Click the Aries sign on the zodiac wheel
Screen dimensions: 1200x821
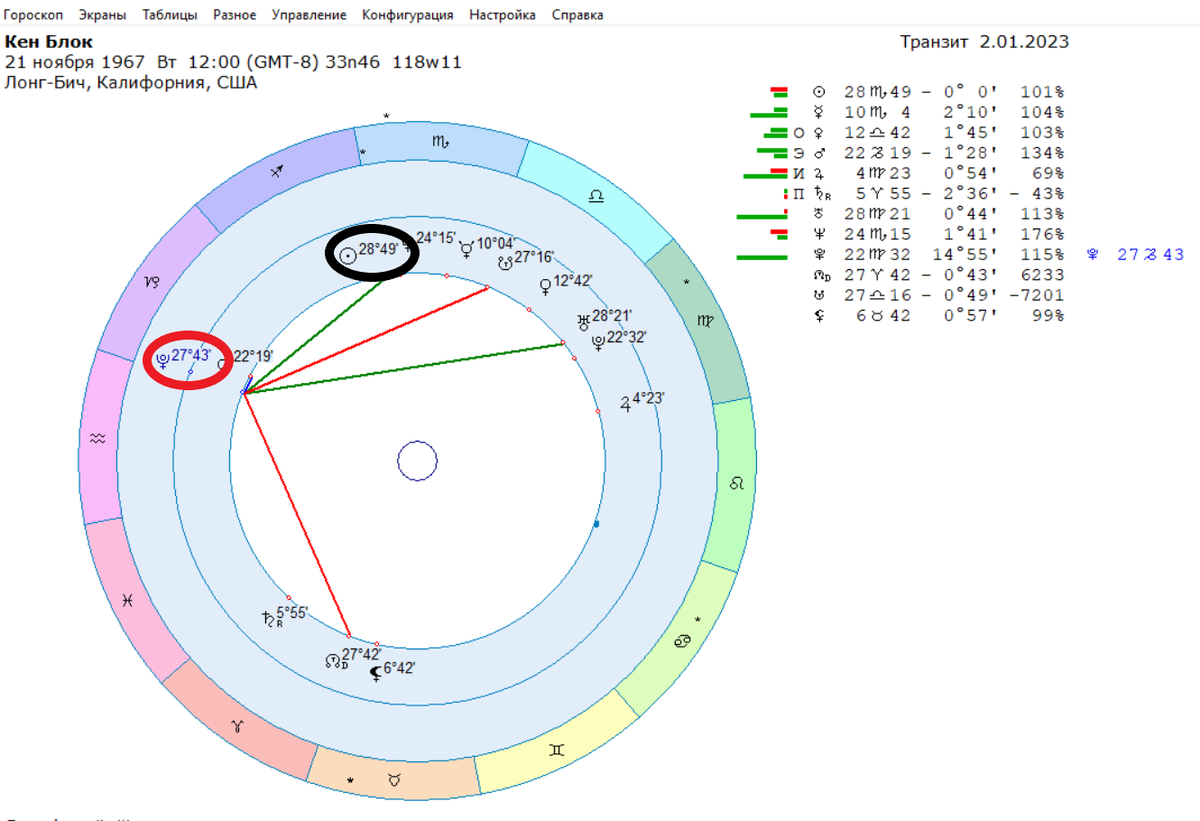pyautogui.click(x=238, y=725)
